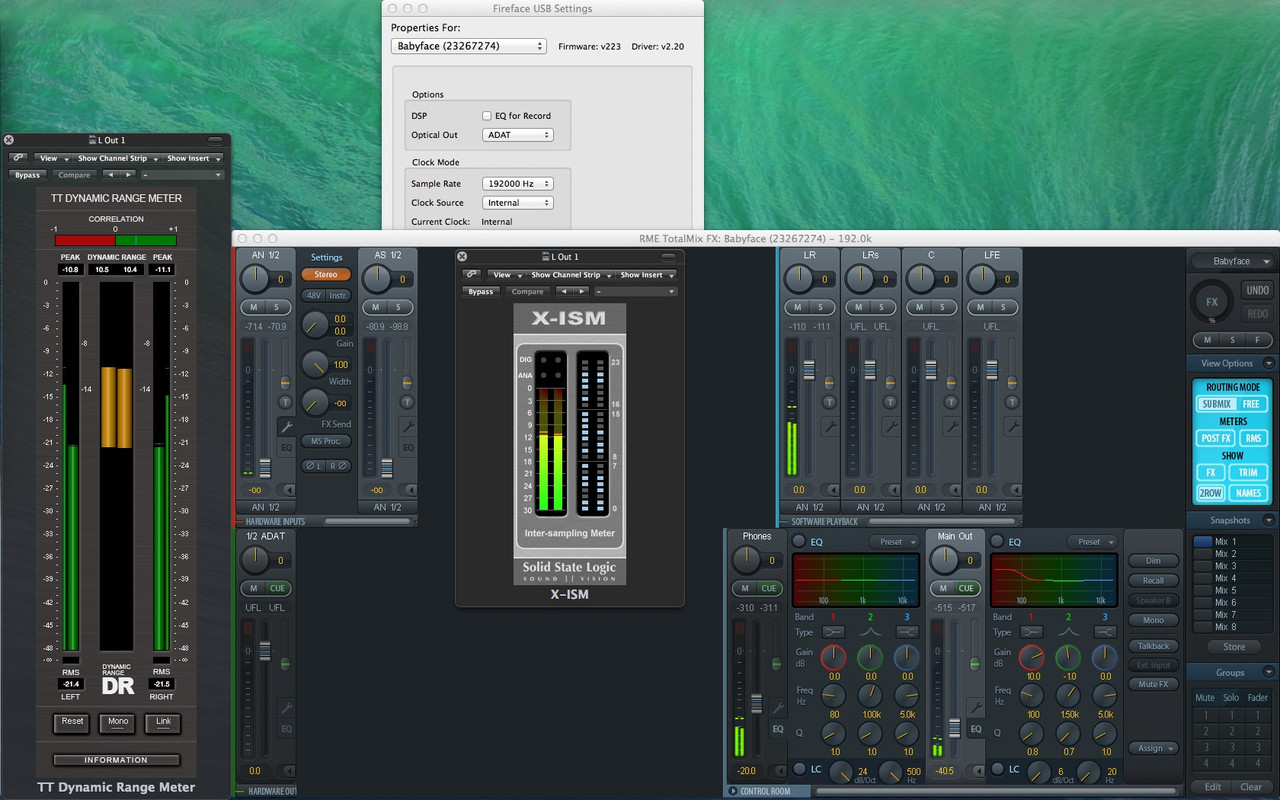
Task: Click the Phones EQ band 1 red gain knob
Action: coord(834,657)
